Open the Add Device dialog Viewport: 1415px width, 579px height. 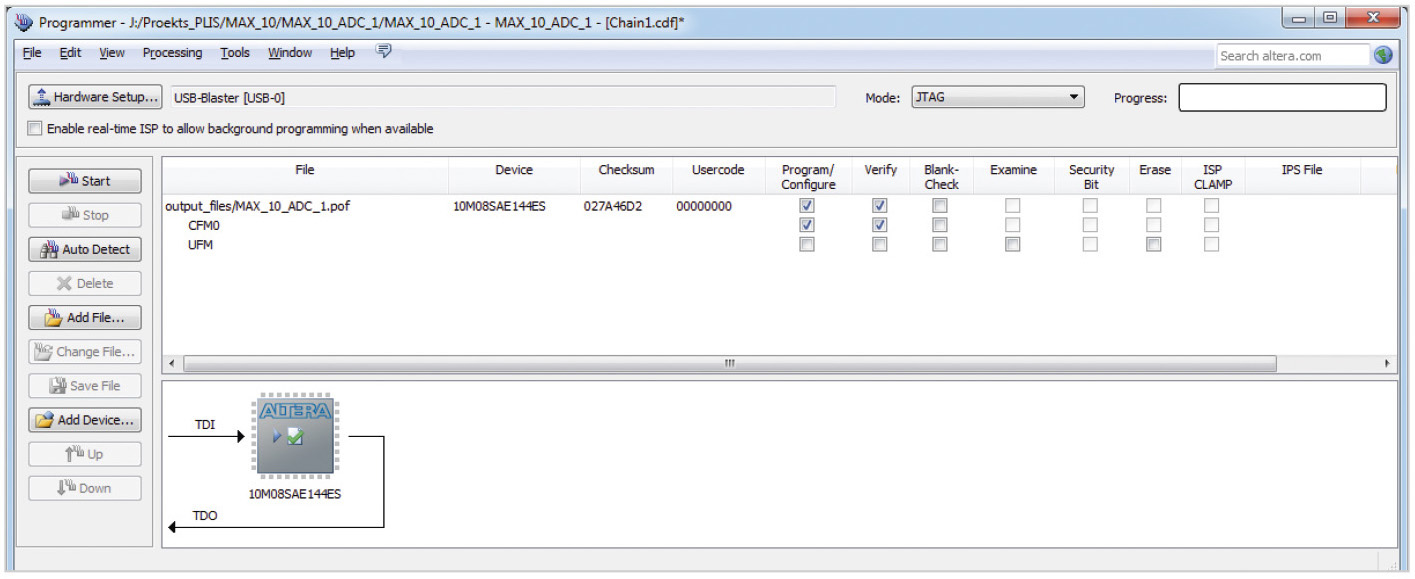(x=85, y=420)
